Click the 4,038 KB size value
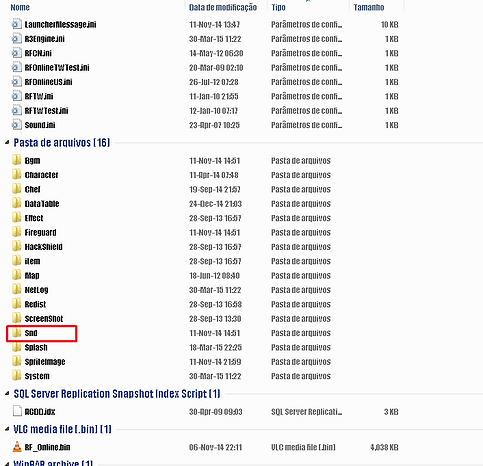Viewport: 483px width, 466px height. click(384, 447)
